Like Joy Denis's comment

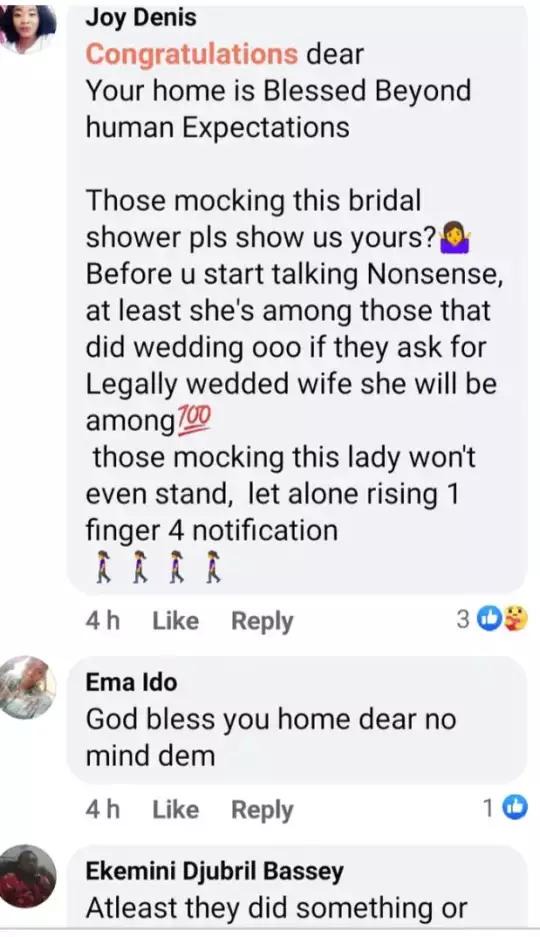pos(176,621)
